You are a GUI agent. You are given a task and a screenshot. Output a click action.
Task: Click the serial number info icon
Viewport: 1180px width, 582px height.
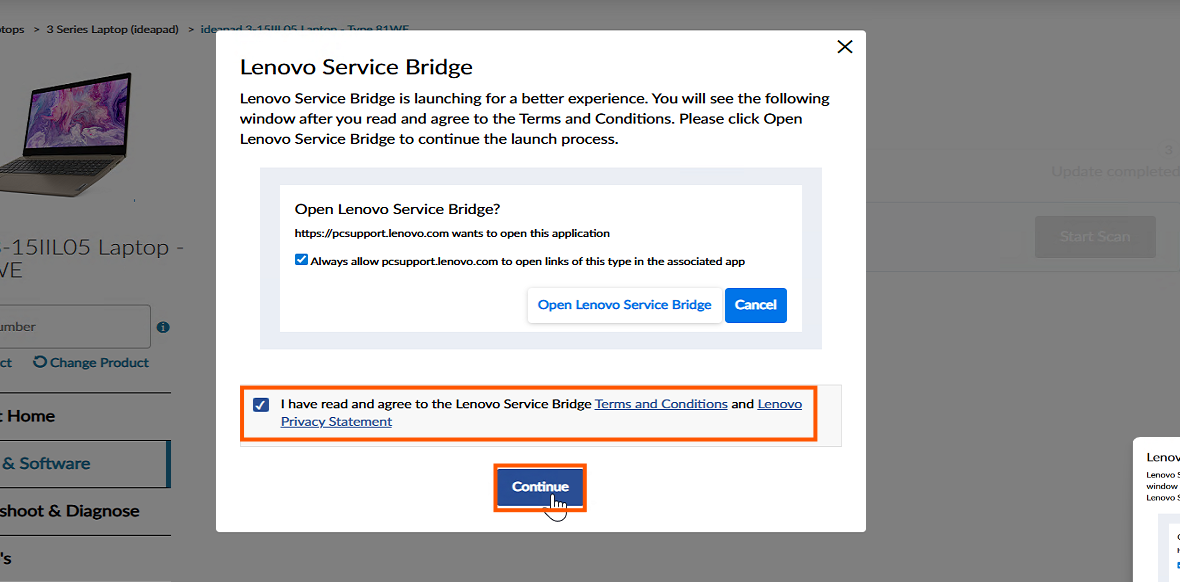[163, 328]
